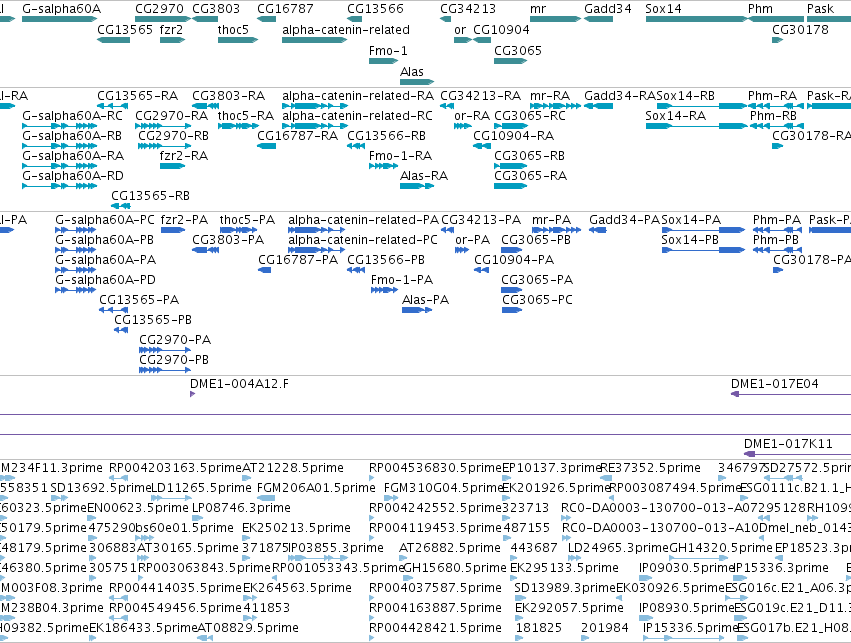Image resolution: width=851 pixels, height=643 pixels.
Task: Click the CG16787 gene label
Action: click(x=285, y=9)
